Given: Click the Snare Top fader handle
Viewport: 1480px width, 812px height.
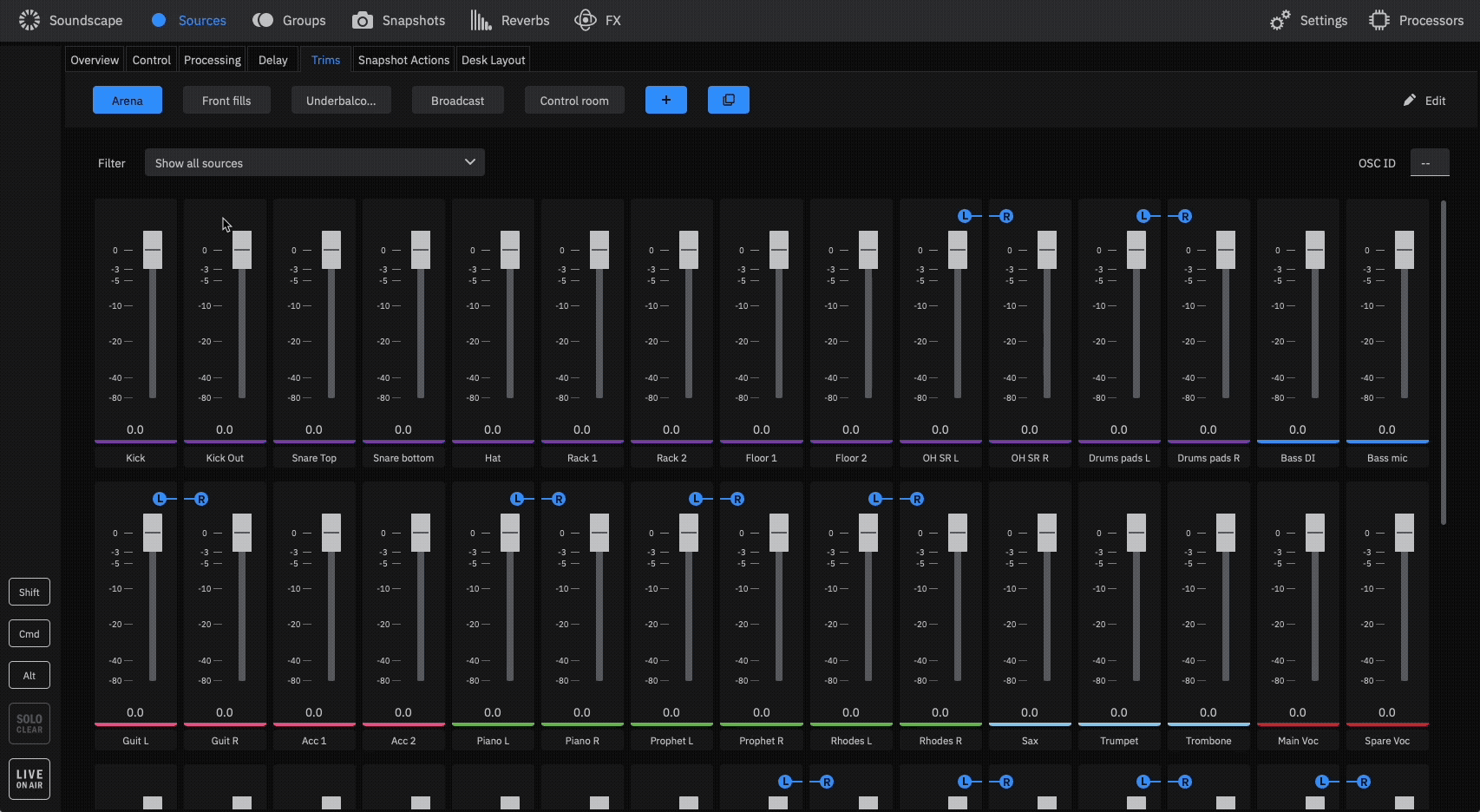Looking at the screenshot, I should click(x=331, y=250).
